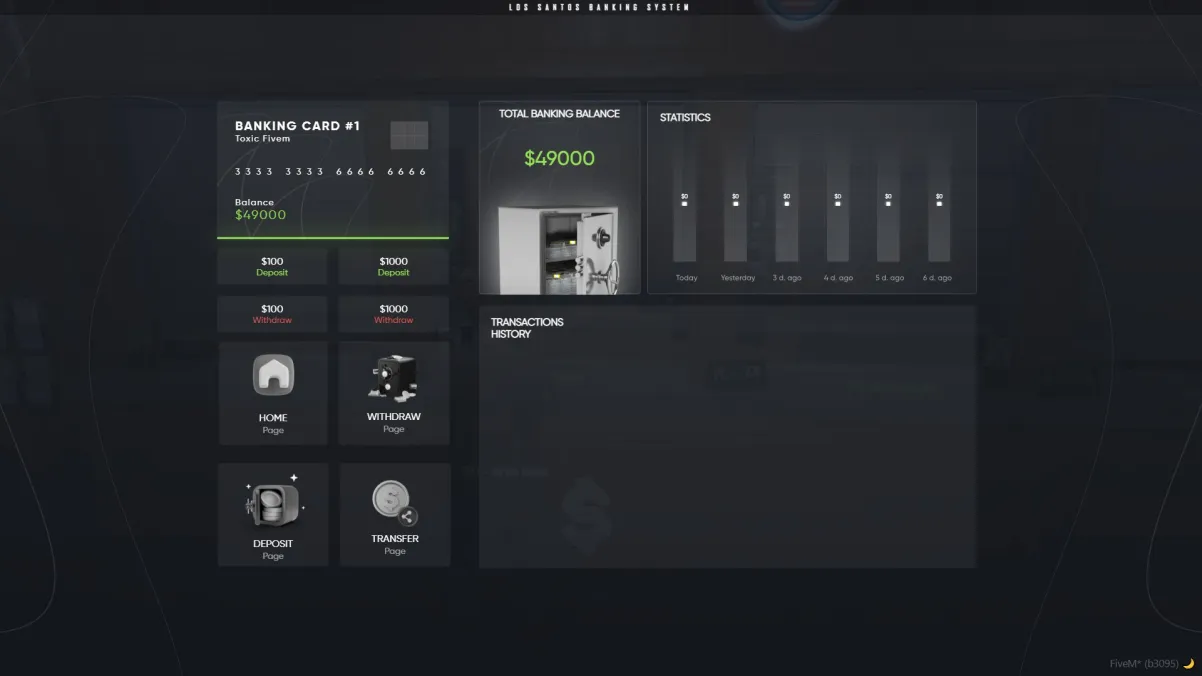
Task: Click the Statistics panel title
Action: [x=685, y=118]
